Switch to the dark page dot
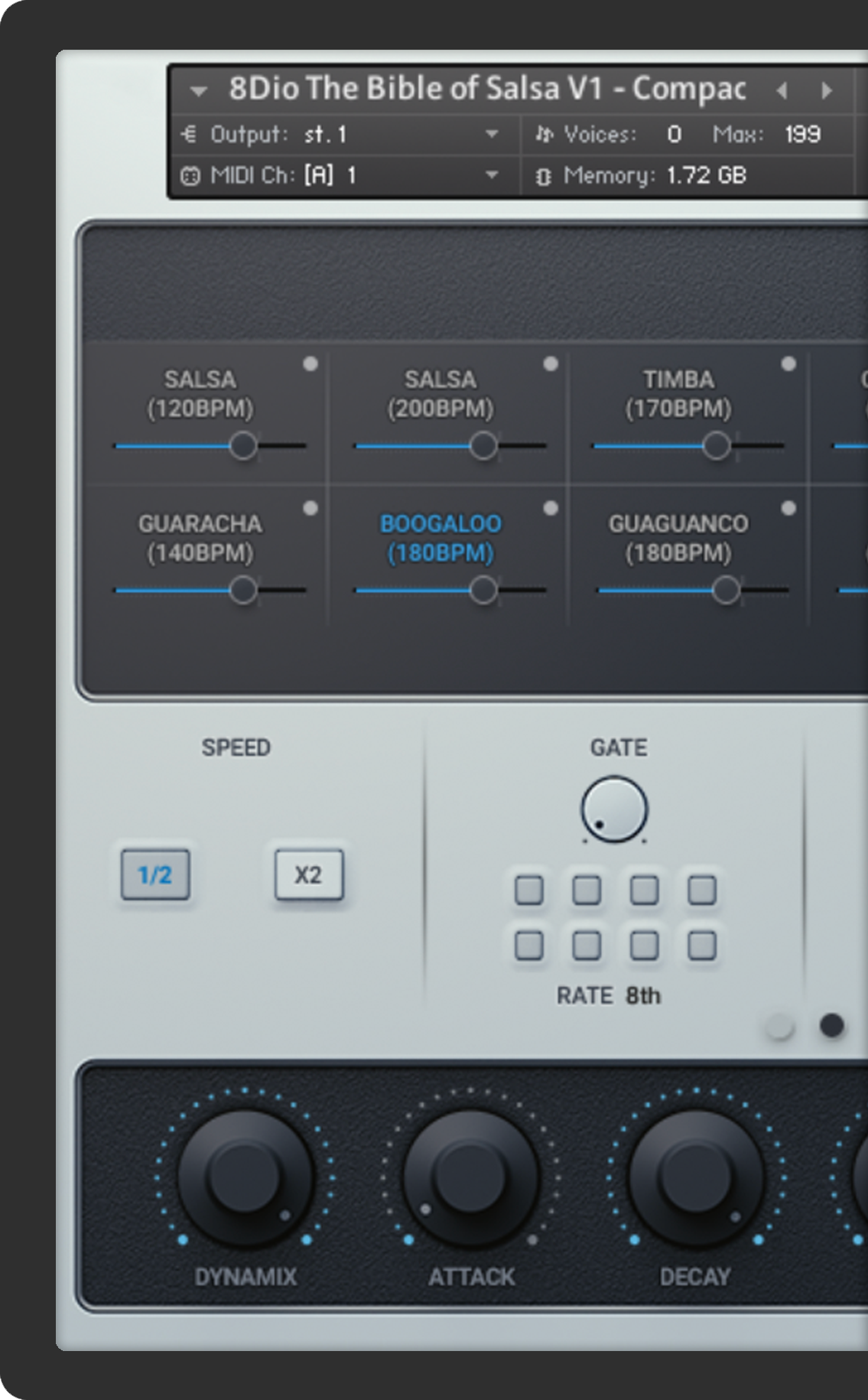This screenshot has height=1400, width=868. [832, 1025]
